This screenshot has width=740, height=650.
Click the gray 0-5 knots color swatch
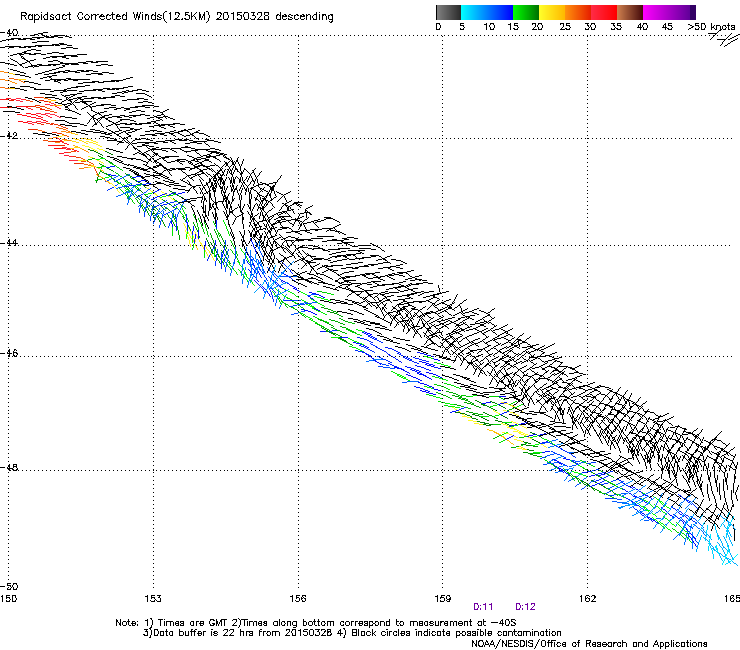pos(448,12)
